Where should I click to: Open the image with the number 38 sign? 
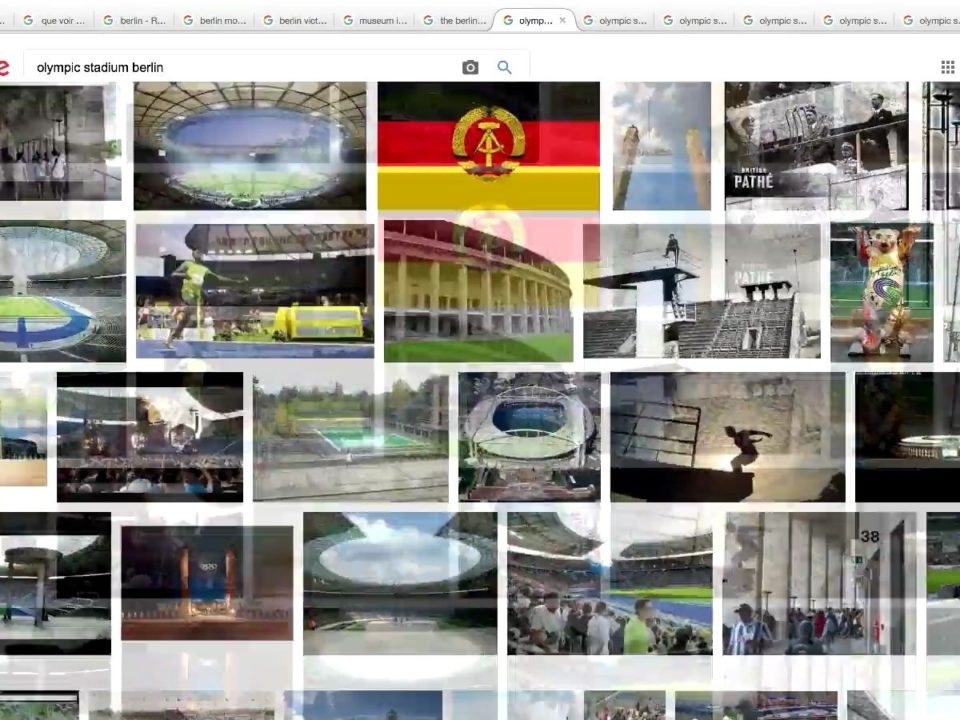click(819, 584)
